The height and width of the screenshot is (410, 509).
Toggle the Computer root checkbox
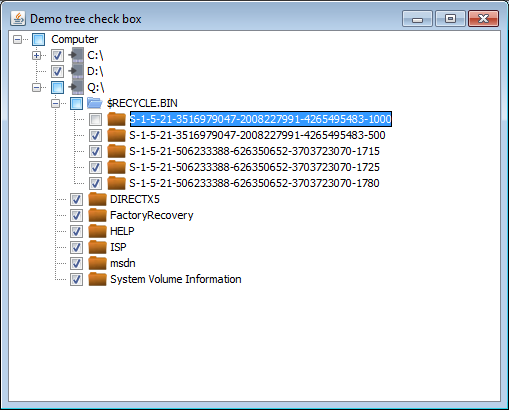(x=38, y=39)
